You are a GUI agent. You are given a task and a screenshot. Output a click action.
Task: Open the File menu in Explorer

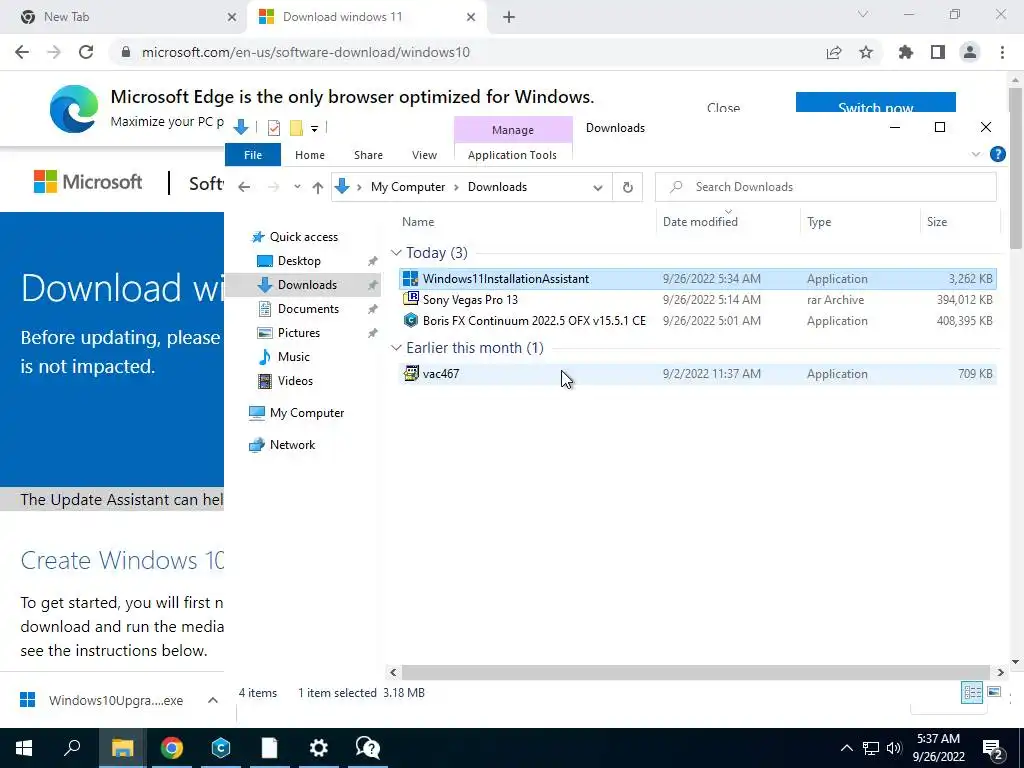point(253,155)
